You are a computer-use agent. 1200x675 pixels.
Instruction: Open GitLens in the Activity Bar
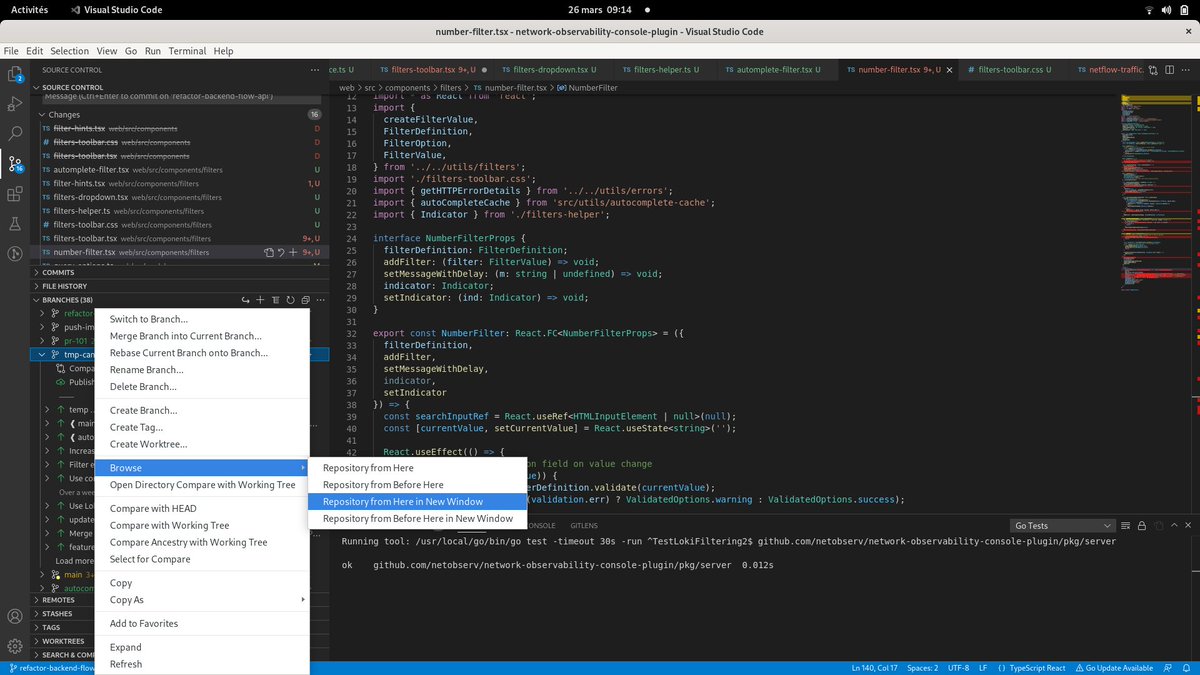pos(16,251)
